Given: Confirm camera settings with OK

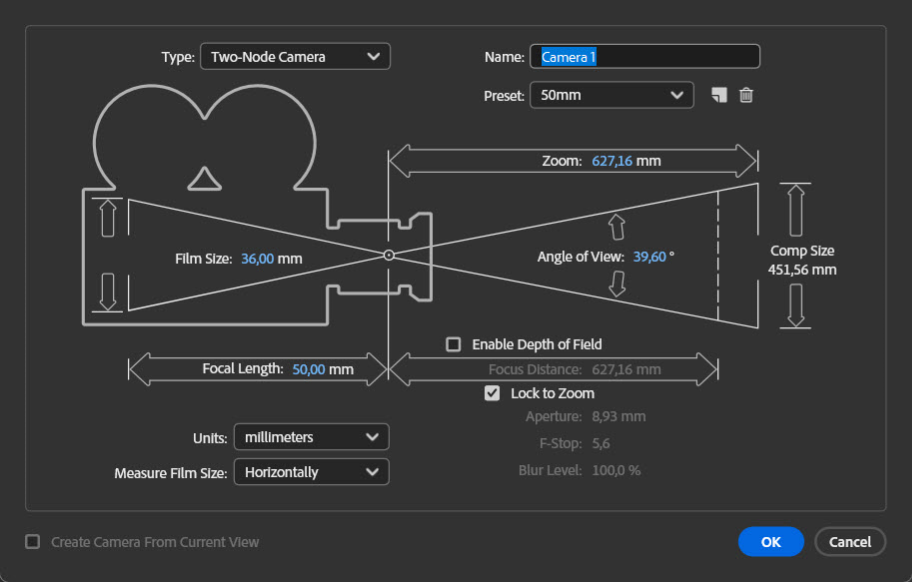Looking at the screenshot, I should (x=770, y=541).
